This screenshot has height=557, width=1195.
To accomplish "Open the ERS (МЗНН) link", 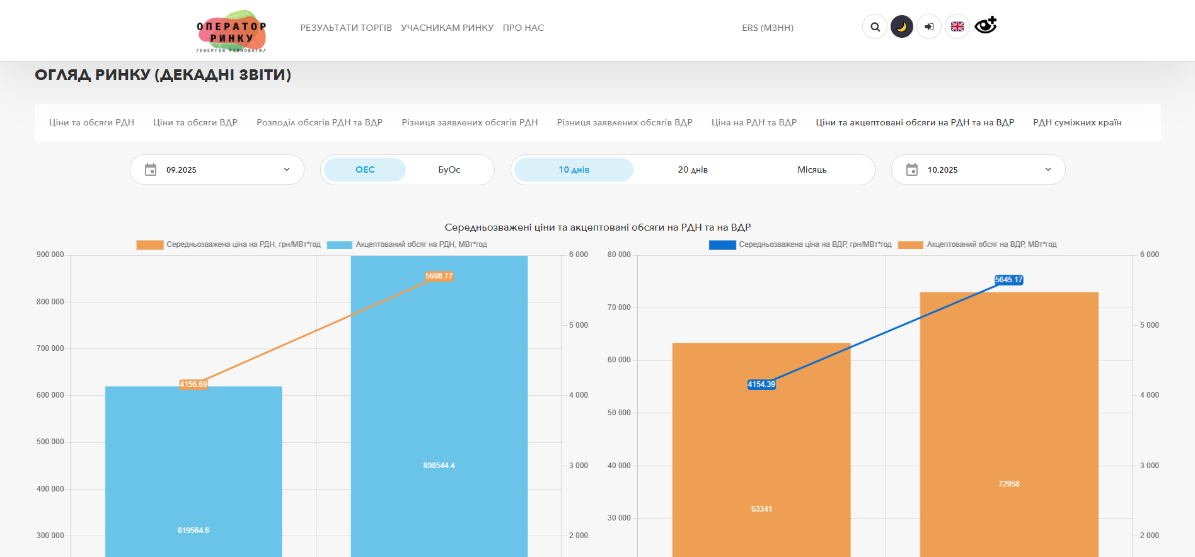I will (767, 28).
